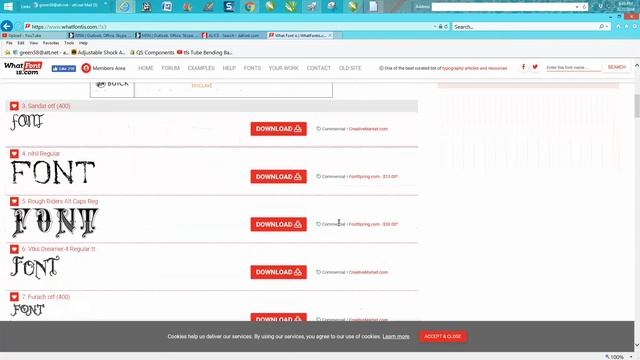This screenshot has height=360, width=640.
Task: Open the '4. nihil Regular' title link
Action: click(x=41, y=153)
